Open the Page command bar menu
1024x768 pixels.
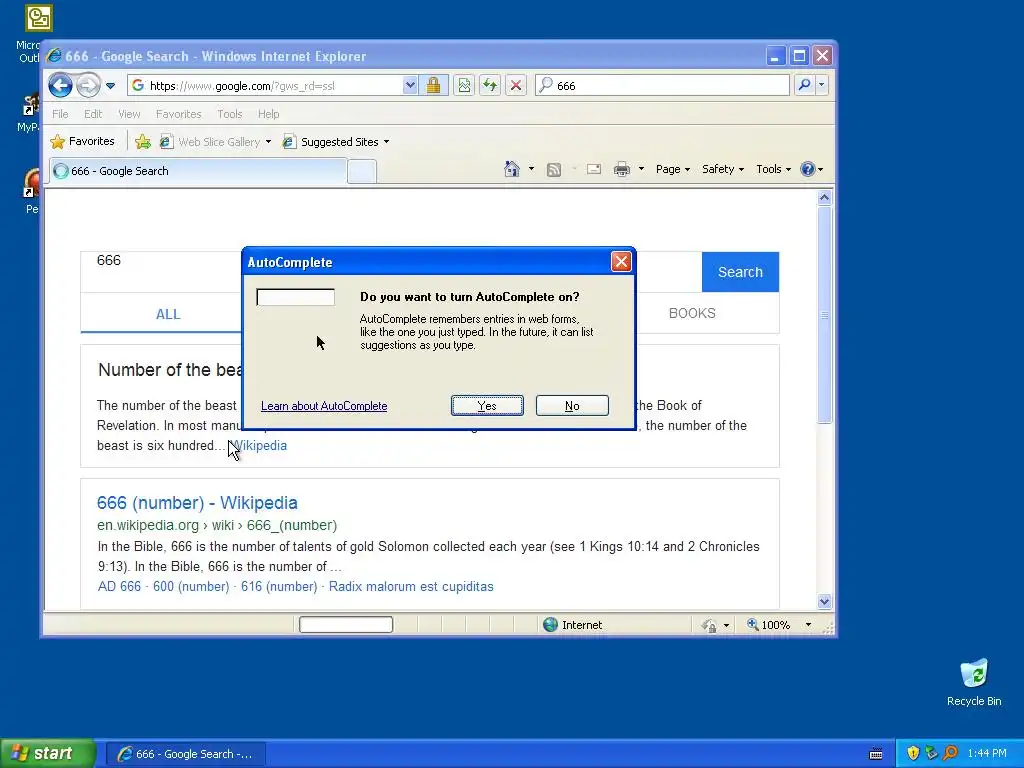673,169
